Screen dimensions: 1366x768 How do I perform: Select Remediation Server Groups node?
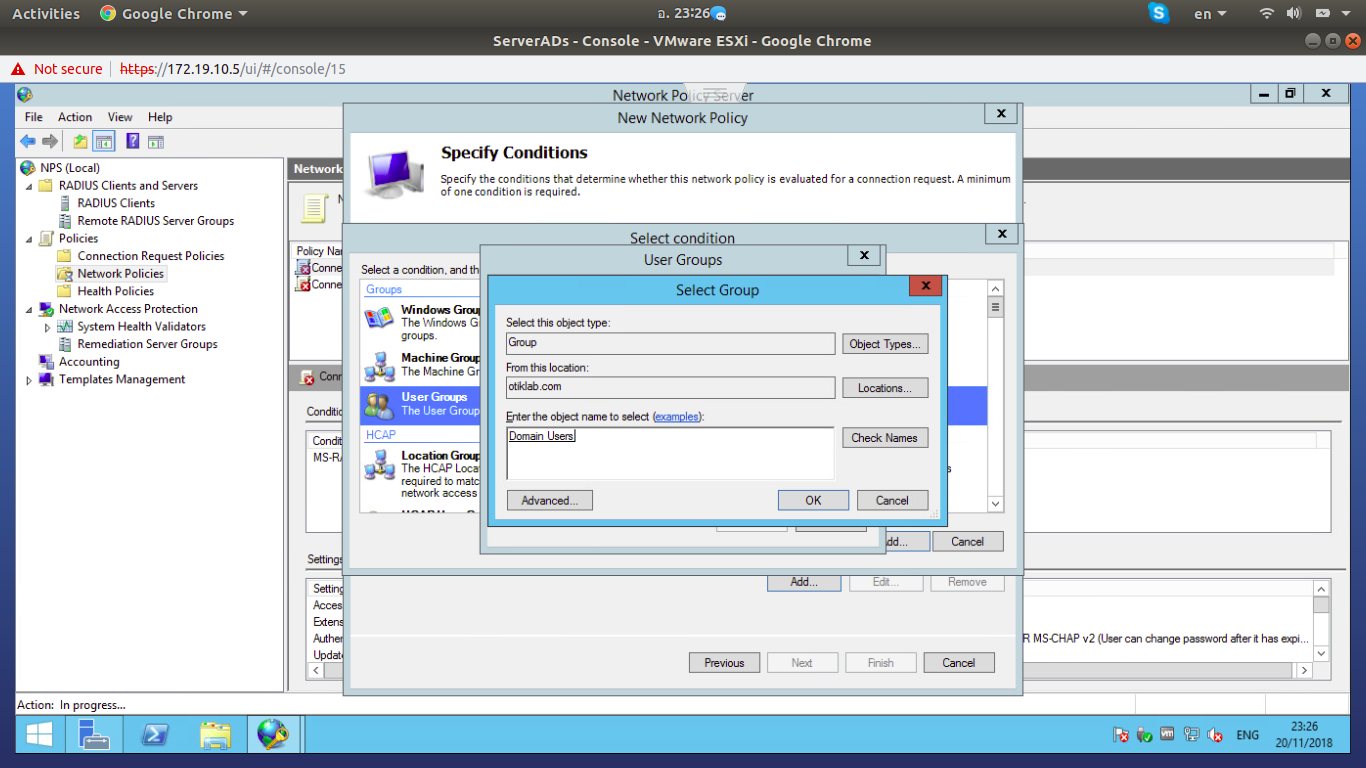coord(147,344)
